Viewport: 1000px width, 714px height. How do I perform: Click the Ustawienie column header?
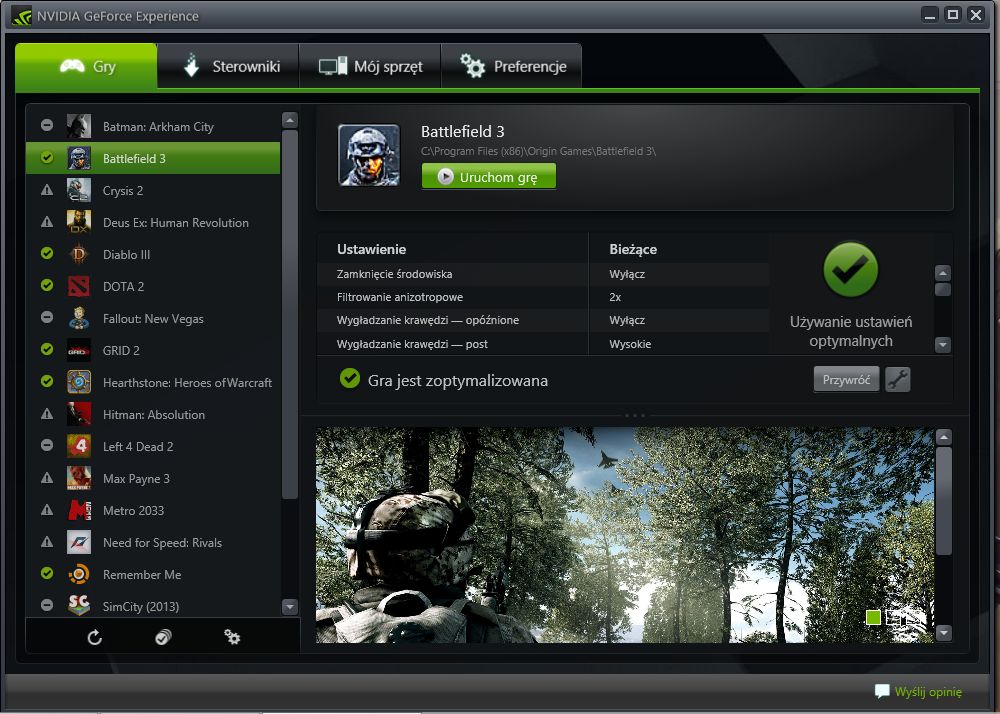[x=371, y=249]
